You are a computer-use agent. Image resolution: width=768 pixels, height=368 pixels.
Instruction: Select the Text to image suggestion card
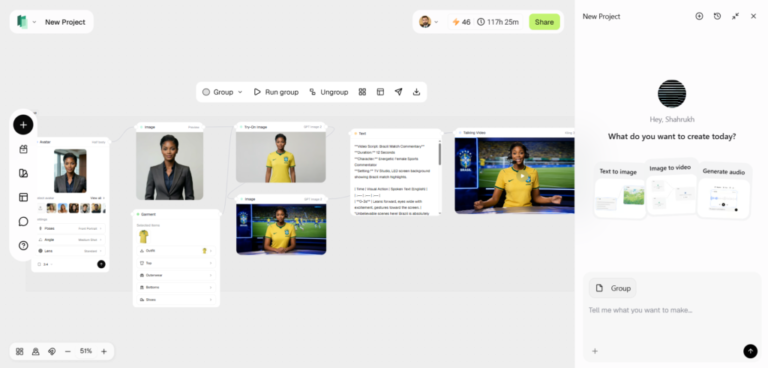tap(620, 191)
